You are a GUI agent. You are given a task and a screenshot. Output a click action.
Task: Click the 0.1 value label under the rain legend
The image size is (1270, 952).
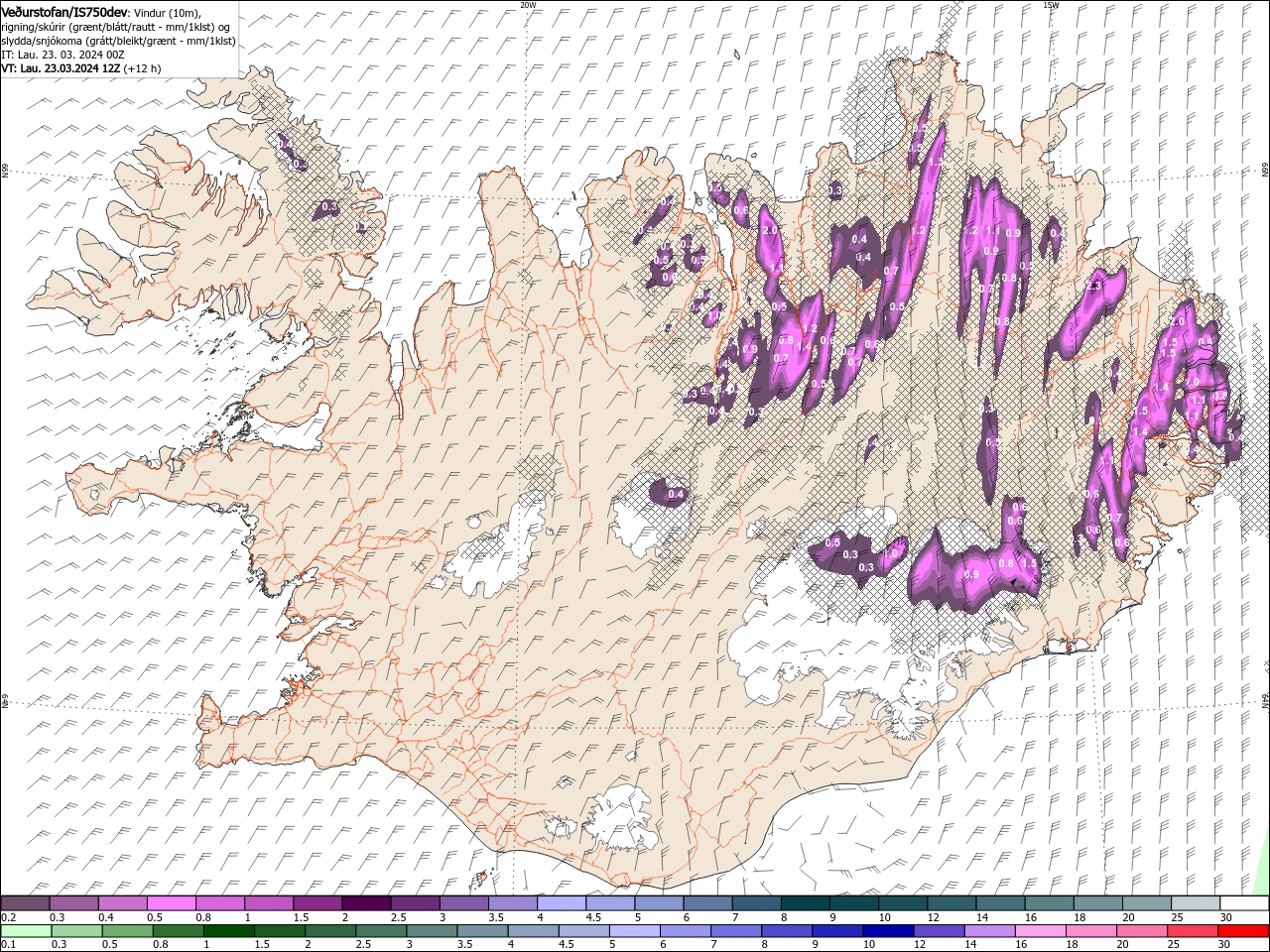[7, 945]
